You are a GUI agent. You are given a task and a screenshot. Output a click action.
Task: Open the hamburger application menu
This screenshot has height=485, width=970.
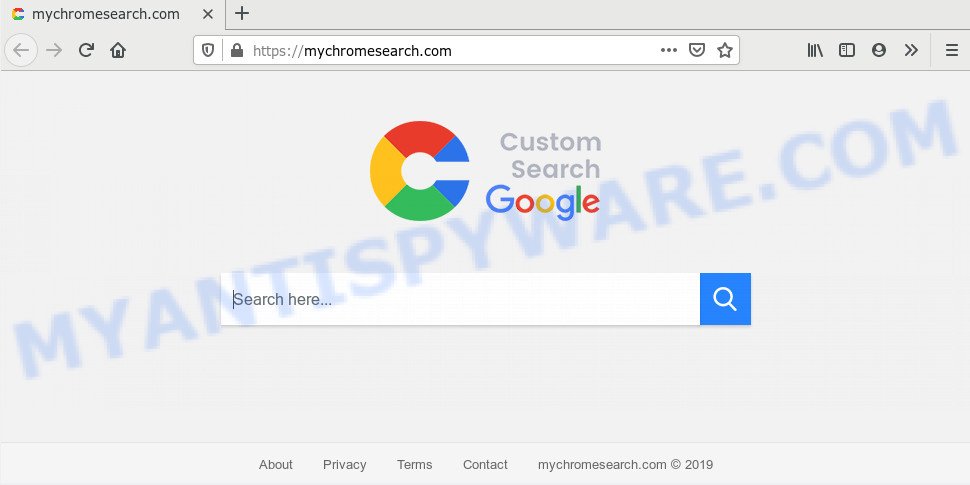click(952, 50)
